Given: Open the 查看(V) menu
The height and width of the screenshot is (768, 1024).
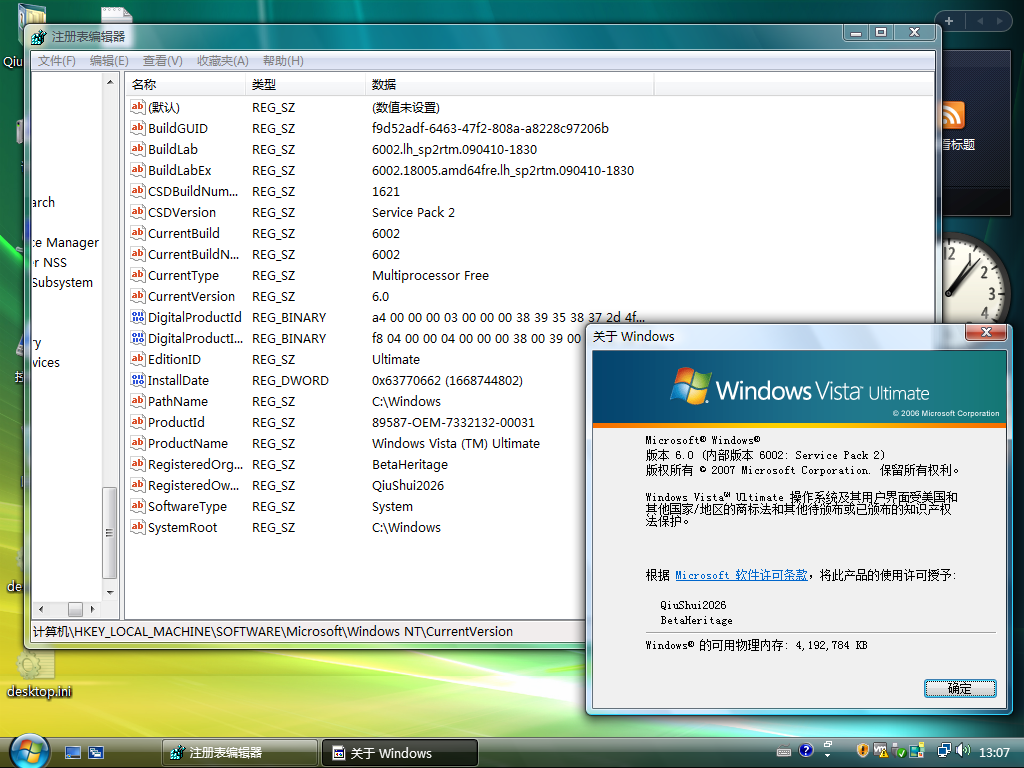Looking at the screenshot, I should [x=163, y=61].
